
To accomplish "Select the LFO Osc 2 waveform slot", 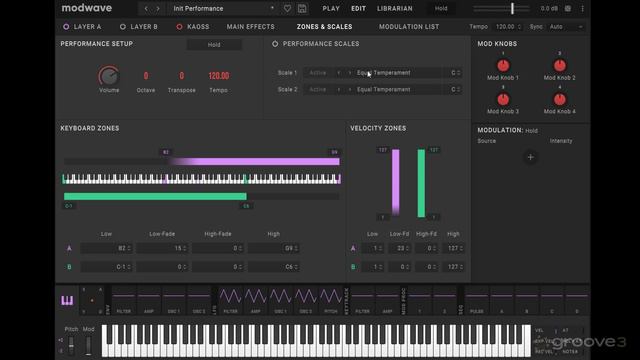I will tap(306, 300).
